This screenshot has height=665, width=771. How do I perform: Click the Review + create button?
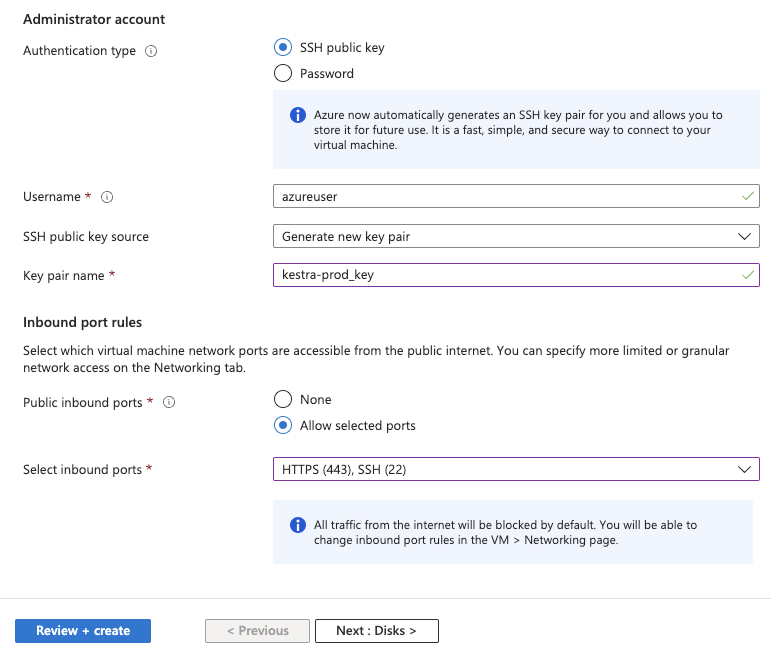pos(83,631)
